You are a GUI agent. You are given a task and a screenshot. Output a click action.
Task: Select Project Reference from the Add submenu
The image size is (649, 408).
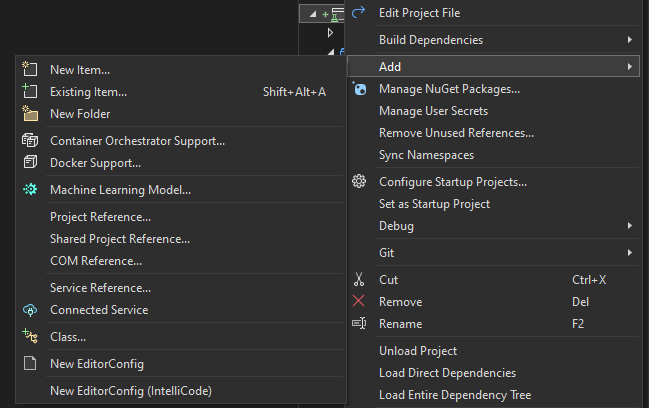[100, 217]
